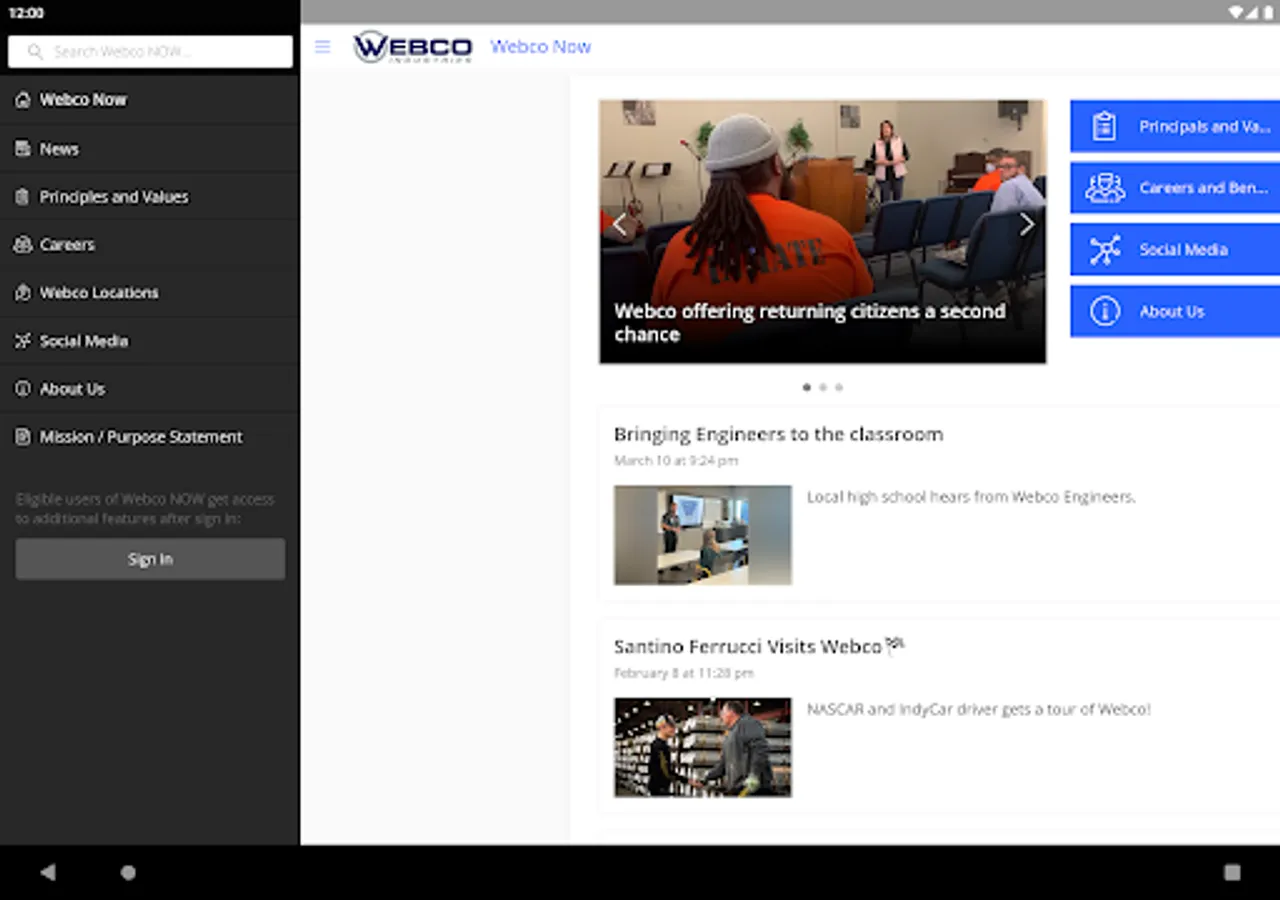Click the 'Eligible users of Webco NOW' notice
The image size is (1280, 900).
point(145,509)
